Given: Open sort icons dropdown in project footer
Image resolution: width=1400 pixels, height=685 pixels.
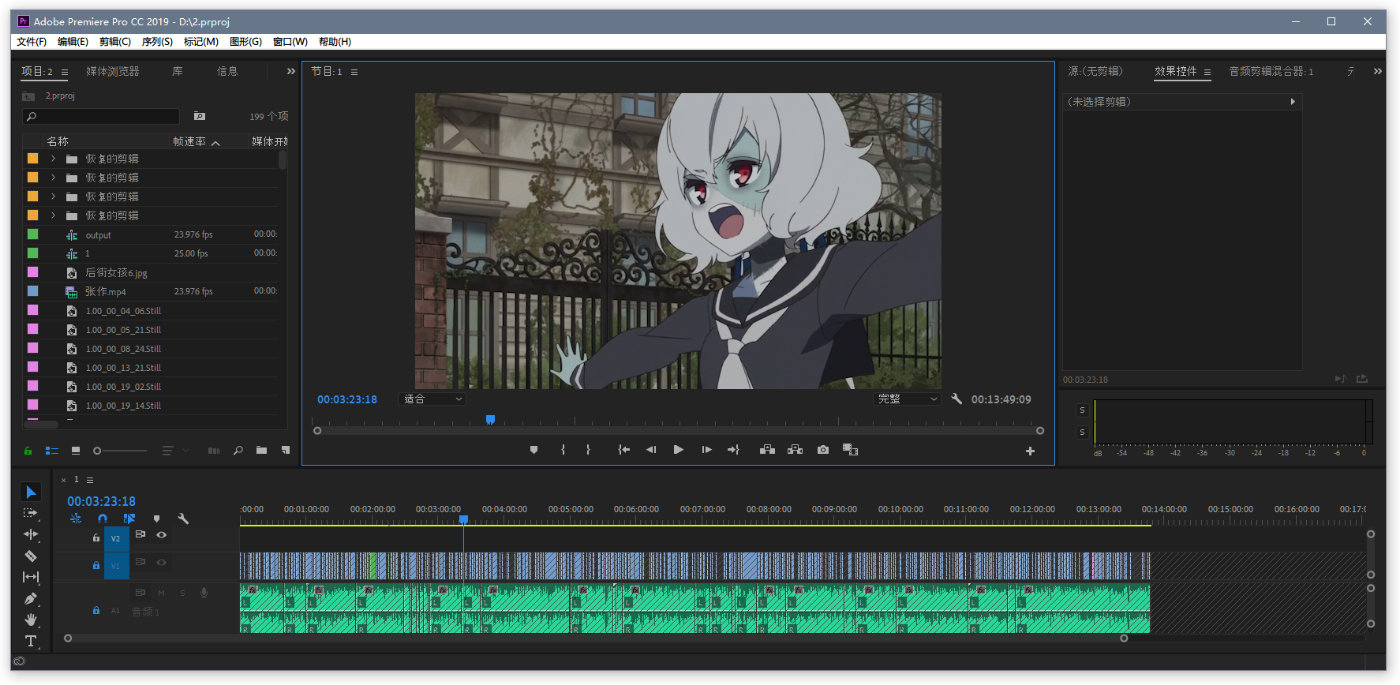Looking at the screenshot, I should click(174, 451).
